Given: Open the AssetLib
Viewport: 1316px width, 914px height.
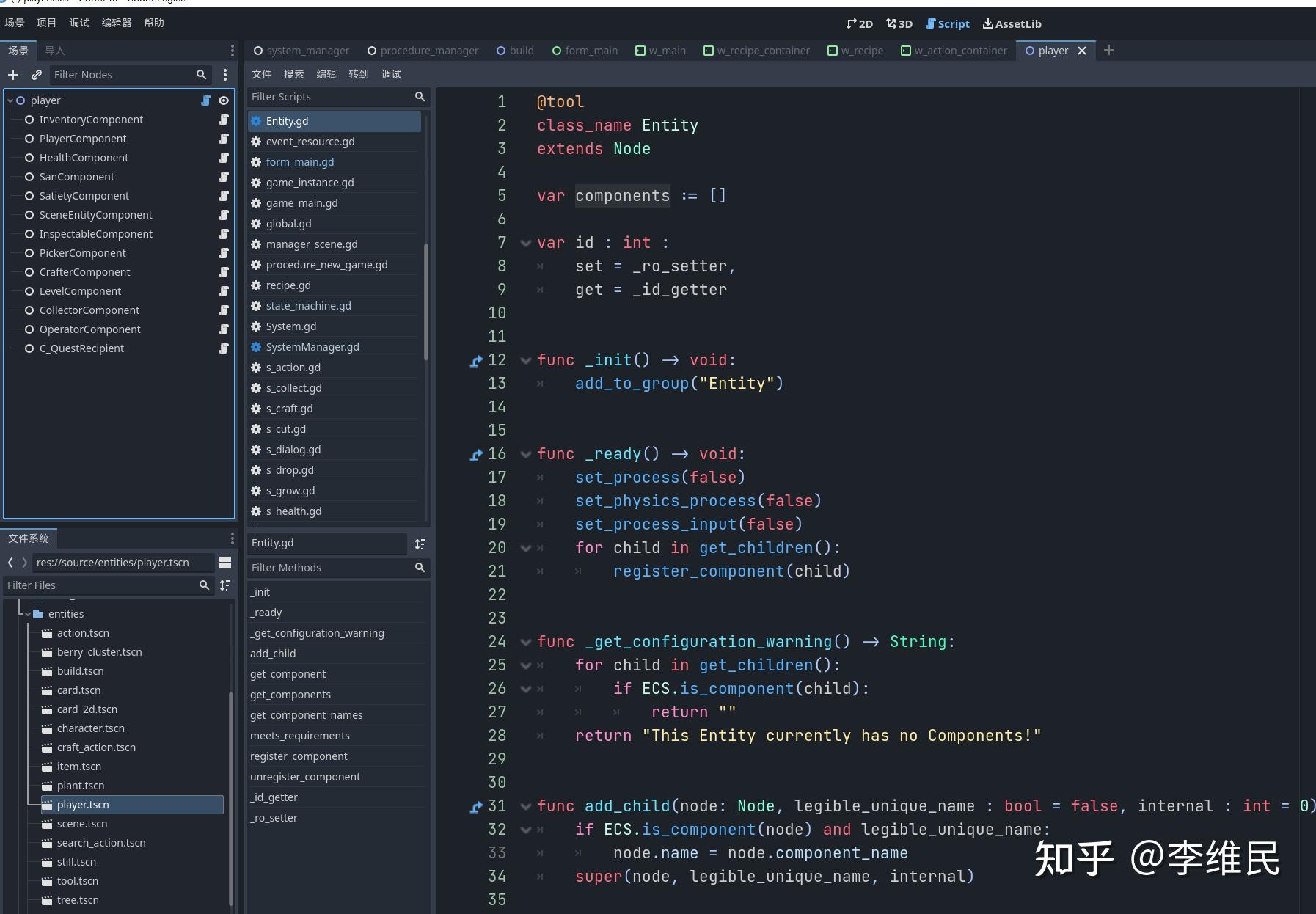Looking at the screenshot, I should point(1012,23).
